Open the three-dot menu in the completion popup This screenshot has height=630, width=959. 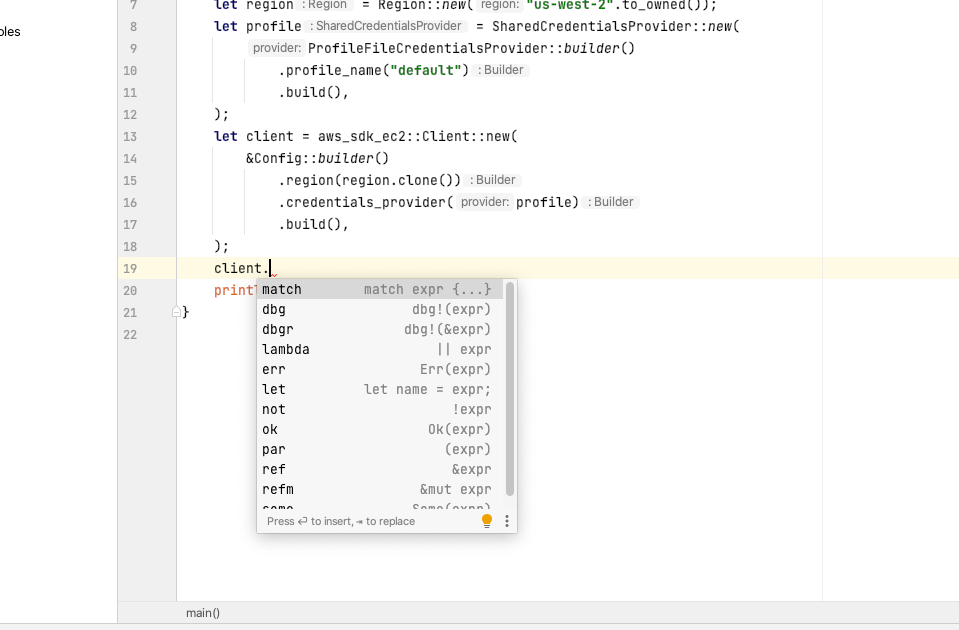click(x=506, y=520)
